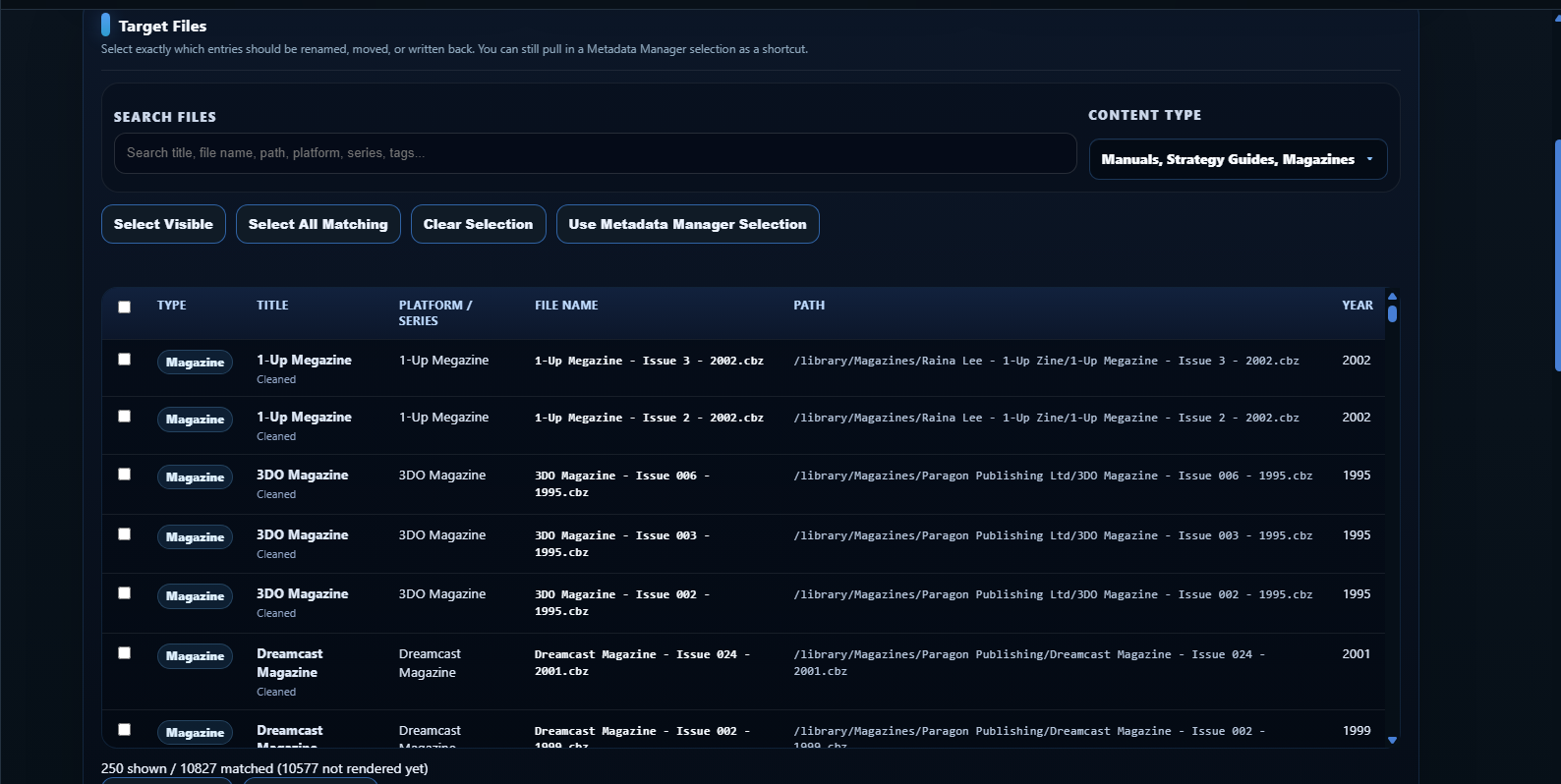1561x784 pixels.
Task: Click the TYPE column header
Action: coord(171,306)
